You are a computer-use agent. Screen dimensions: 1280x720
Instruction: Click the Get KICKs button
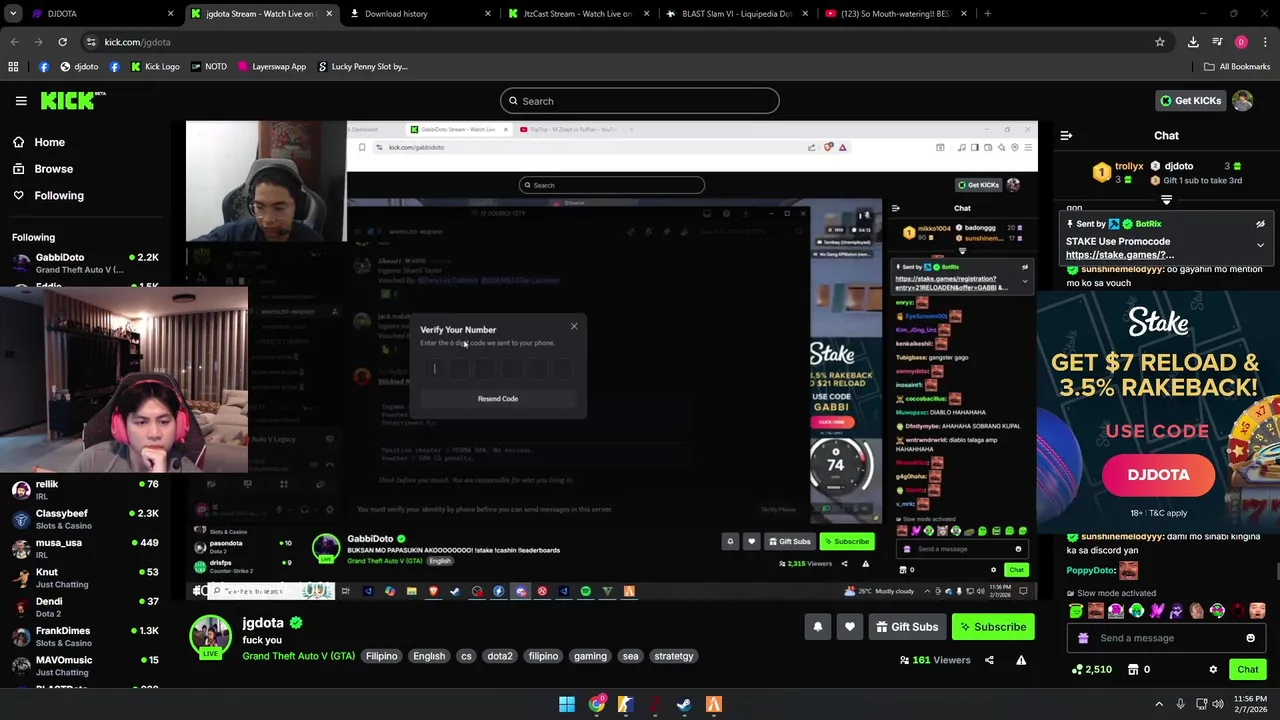(1189, 101)
